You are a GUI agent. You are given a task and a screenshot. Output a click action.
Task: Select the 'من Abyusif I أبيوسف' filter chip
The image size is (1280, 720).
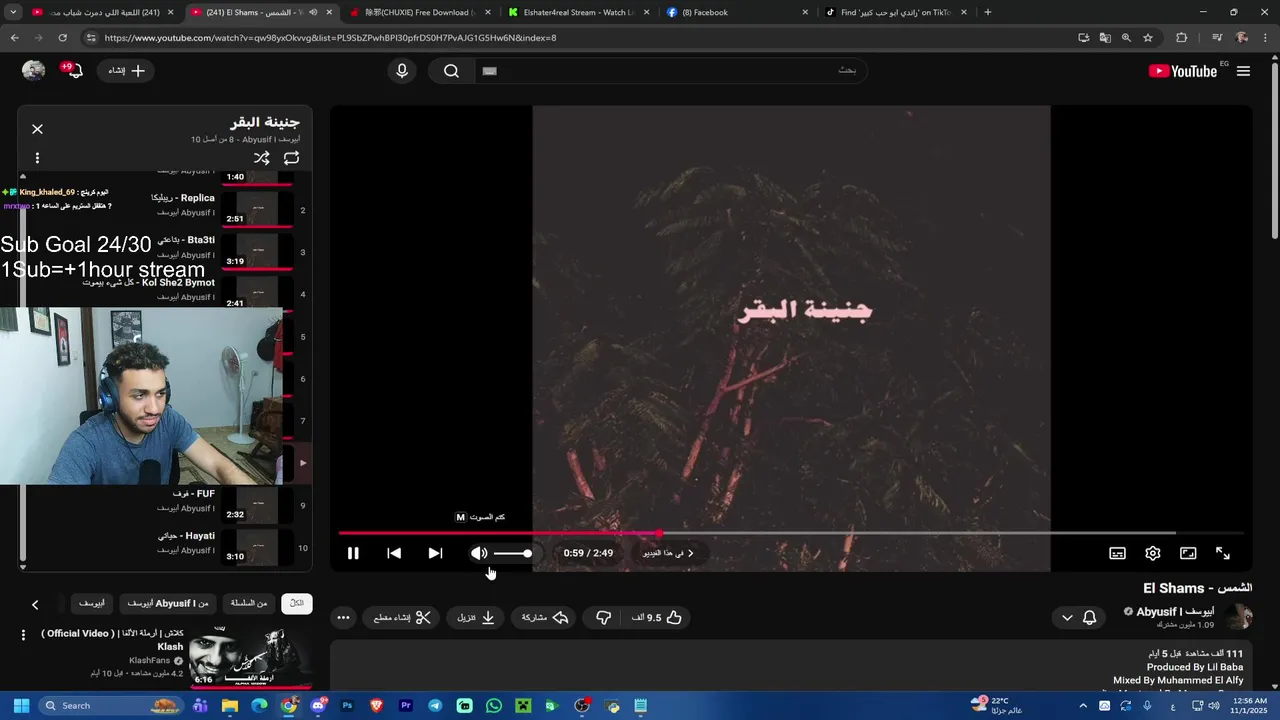coord(168,603)
